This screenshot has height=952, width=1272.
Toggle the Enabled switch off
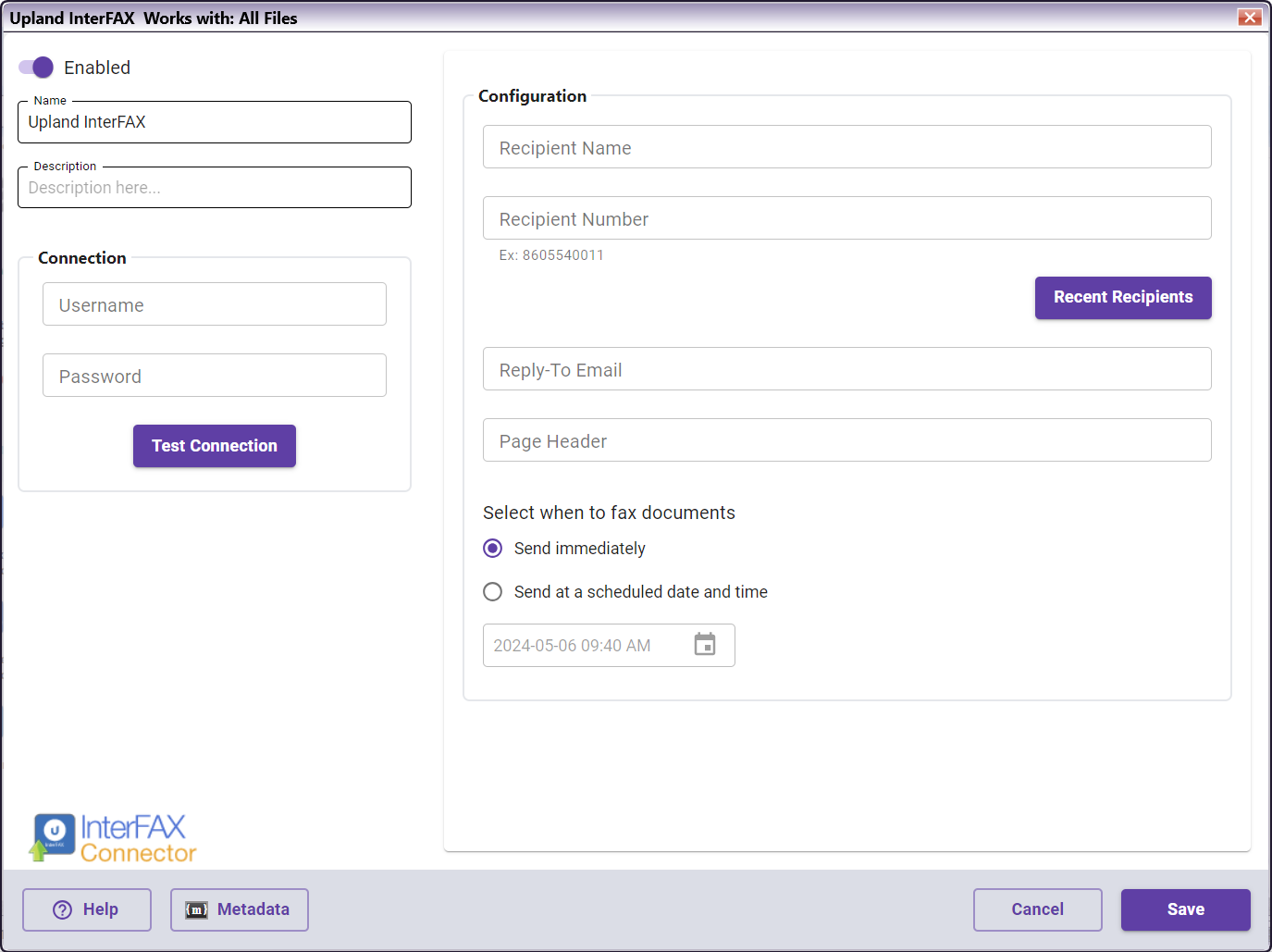[36, 68]
